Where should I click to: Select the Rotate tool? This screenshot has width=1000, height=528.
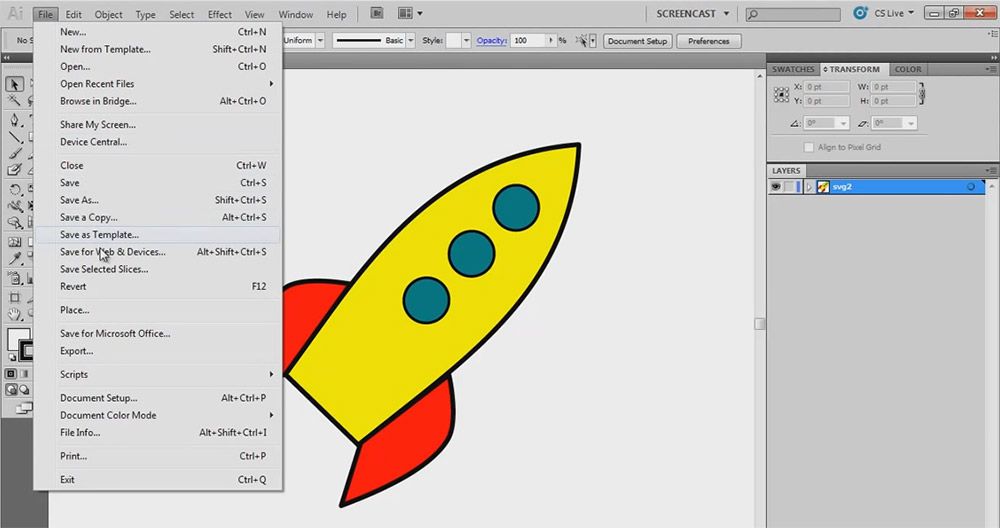click(x=15, y=189)
